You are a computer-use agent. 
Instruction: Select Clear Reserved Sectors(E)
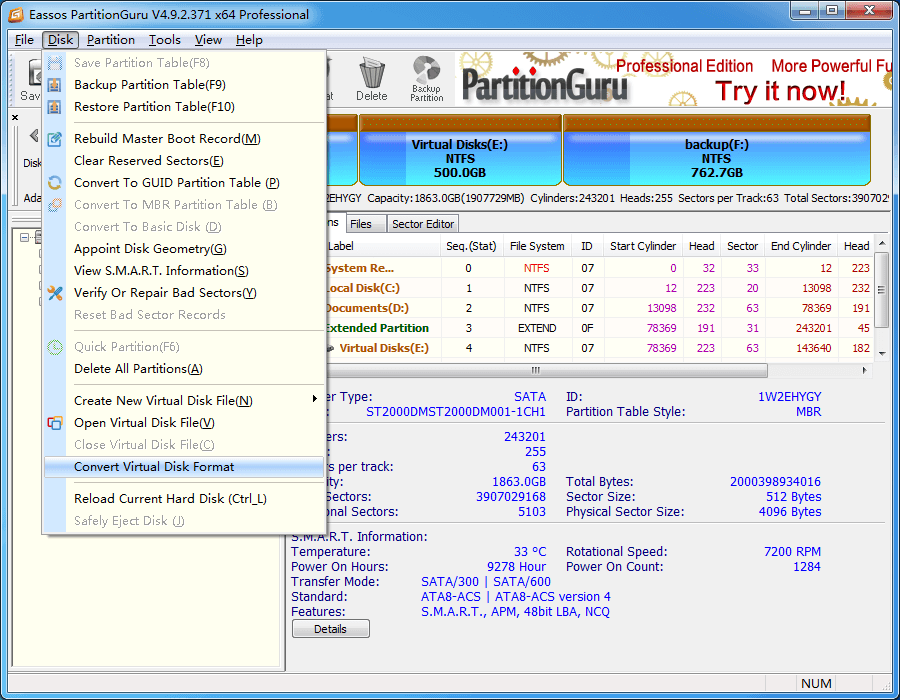pyautogui.click(x=184, y=161)
